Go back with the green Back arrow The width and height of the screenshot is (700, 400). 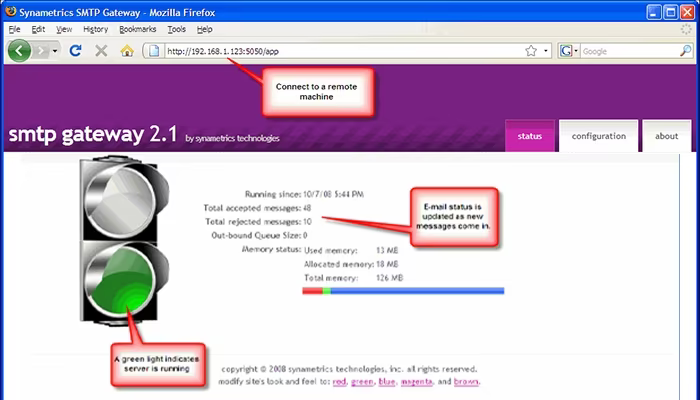pyautogui.click(x=19, y=50)
